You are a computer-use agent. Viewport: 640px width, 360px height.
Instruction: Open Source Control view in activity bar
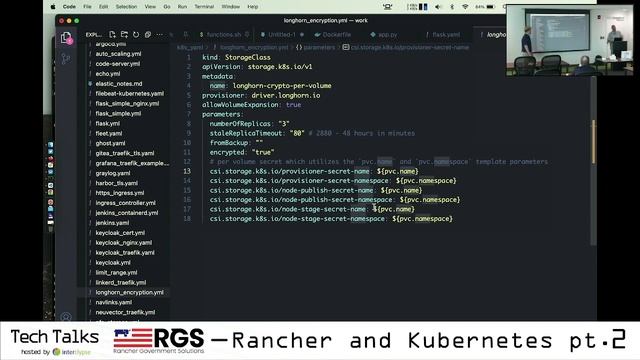tap(66, 59)
